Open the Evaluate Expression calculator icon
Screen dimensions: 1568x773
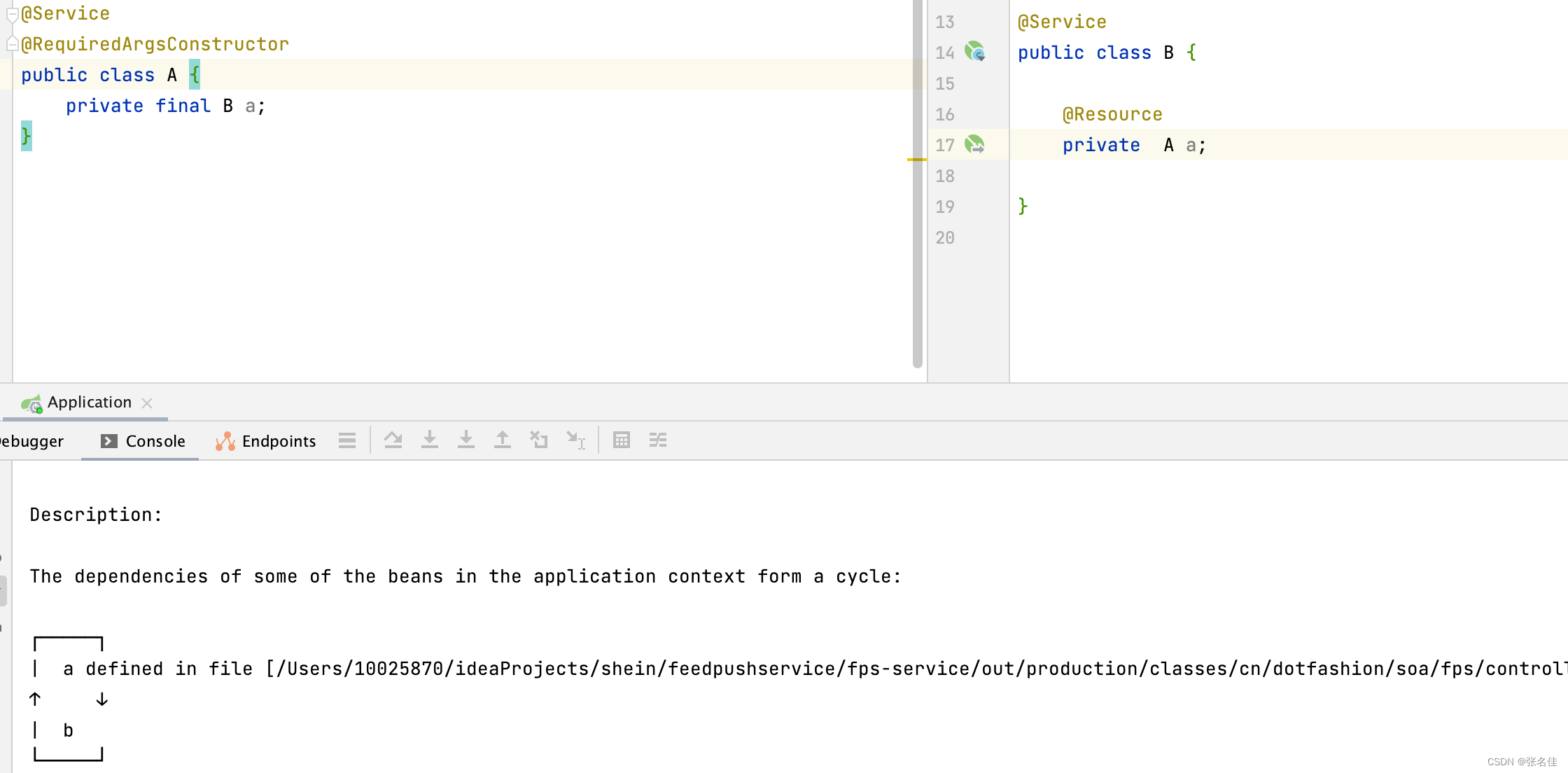[x=622, y=440]
